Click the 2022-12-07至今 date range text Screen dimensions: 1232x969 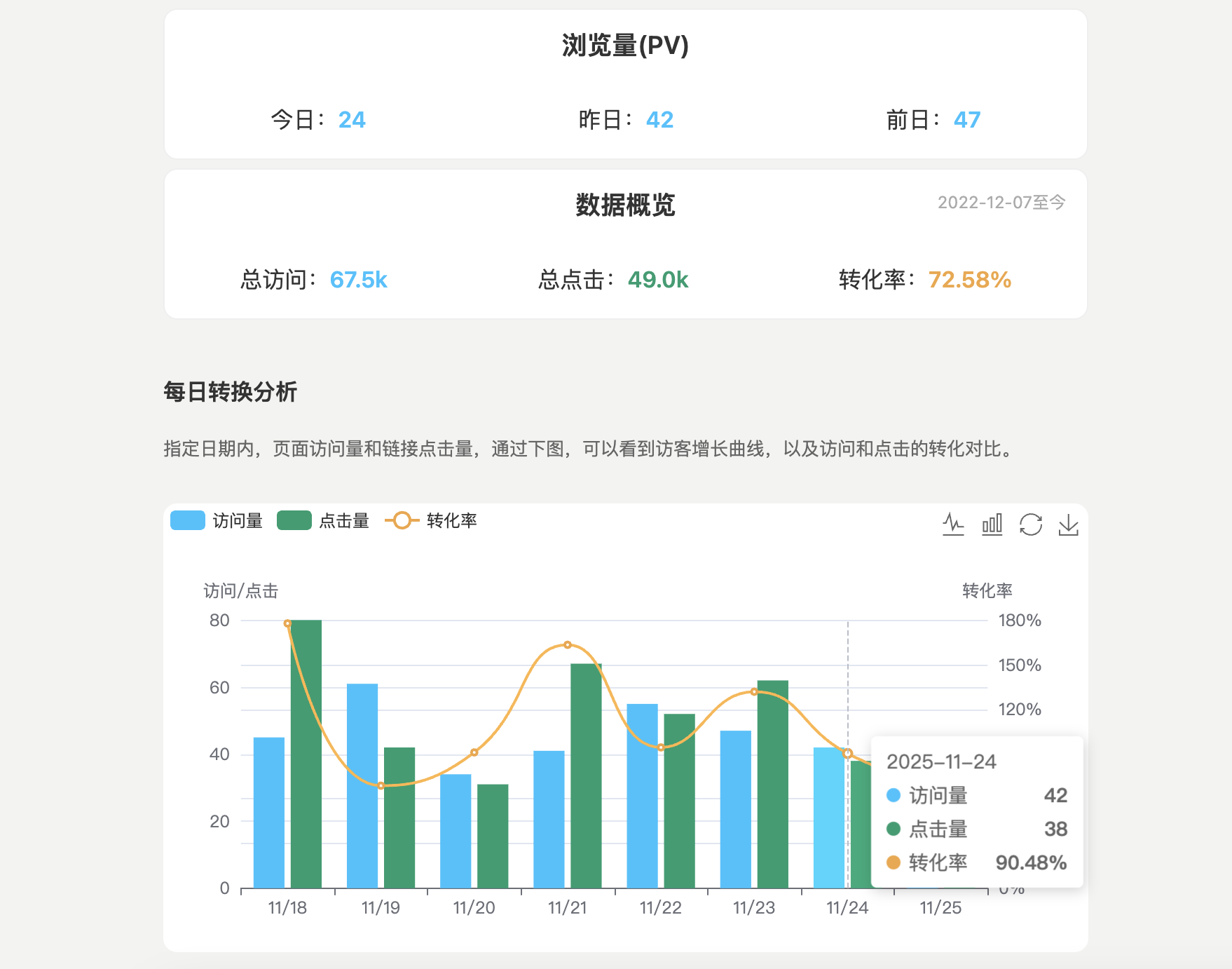click(x=1001, y=203)
